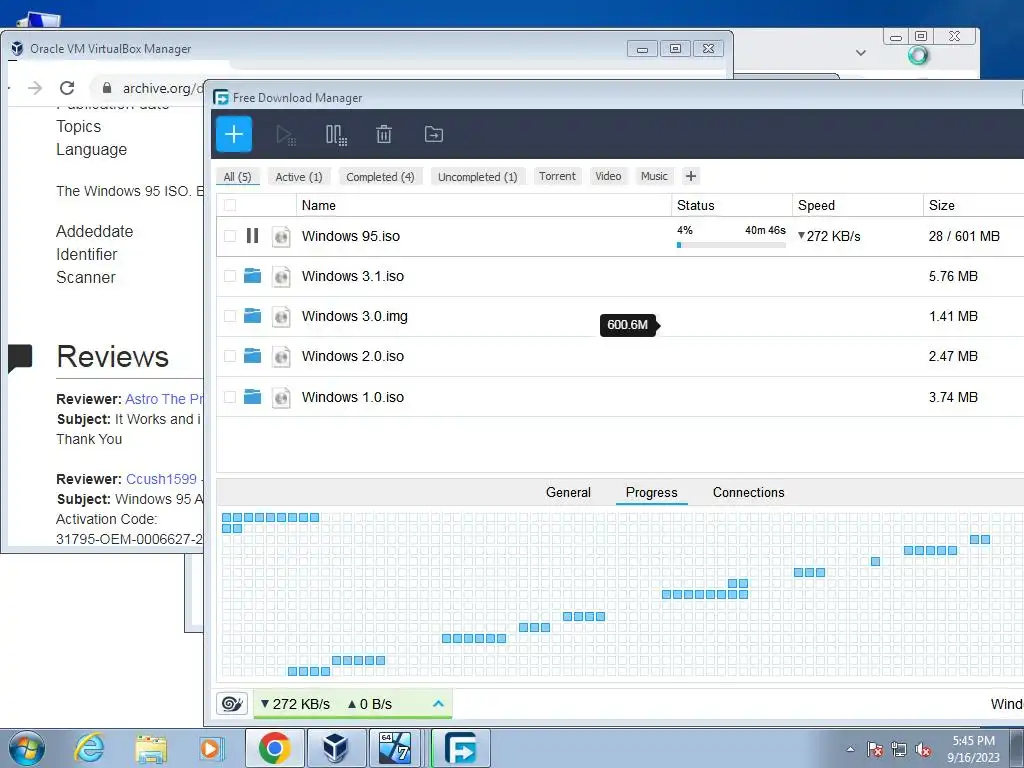Sort downloads by Size column

pyautogui.click(x=973, y=205)
